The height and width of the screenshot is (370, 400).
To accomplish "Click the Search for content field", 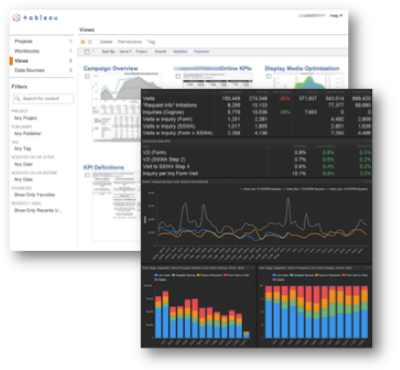I will [x=43, y=99].
